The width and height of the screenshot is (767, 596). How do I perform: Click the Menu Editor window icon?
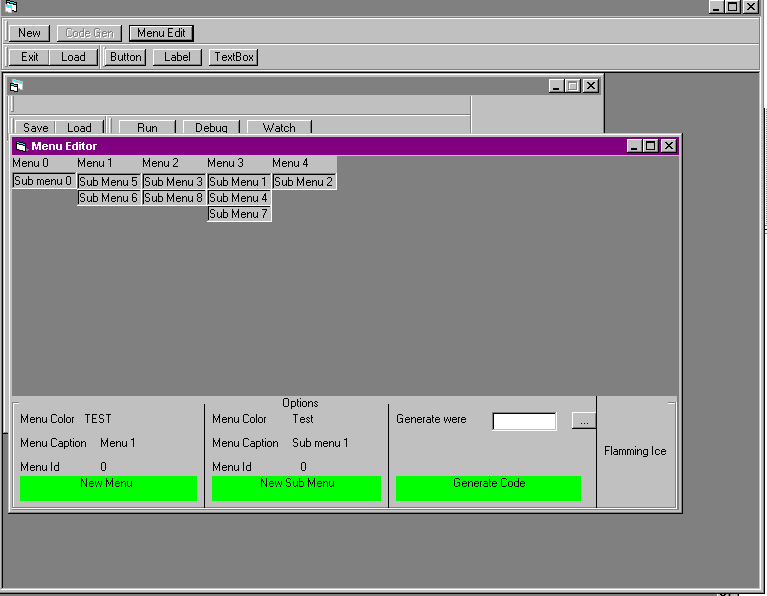tap(21, 146)
